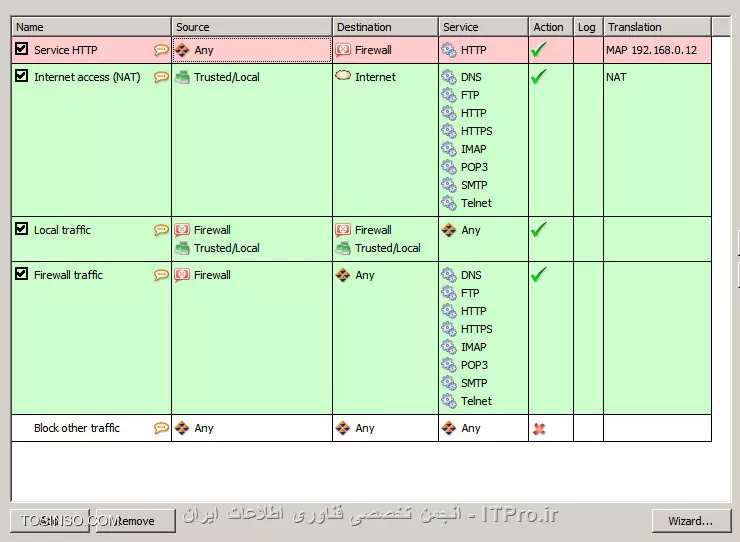Sort by the Destination column header

pos(386,27)
